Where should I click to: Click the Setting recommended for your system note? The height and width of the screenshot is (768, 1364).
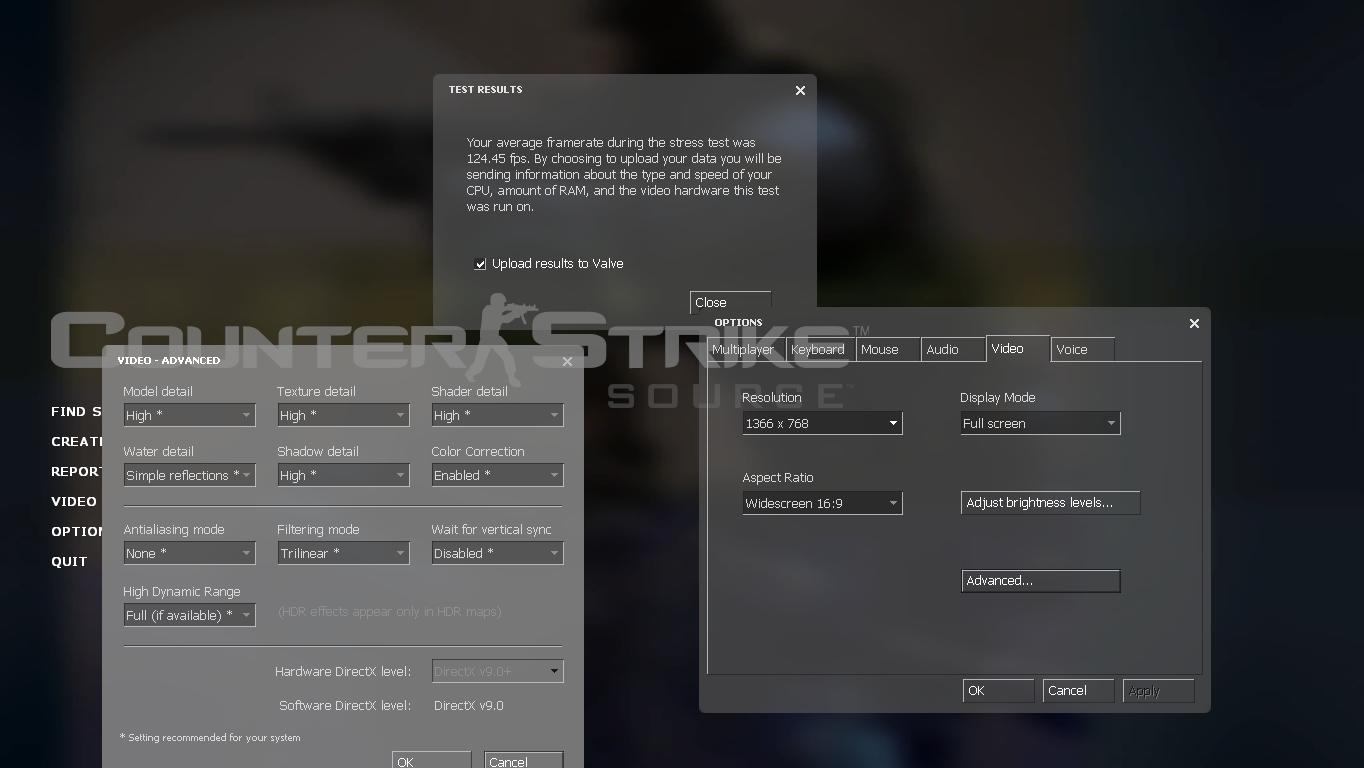[210, 737]
